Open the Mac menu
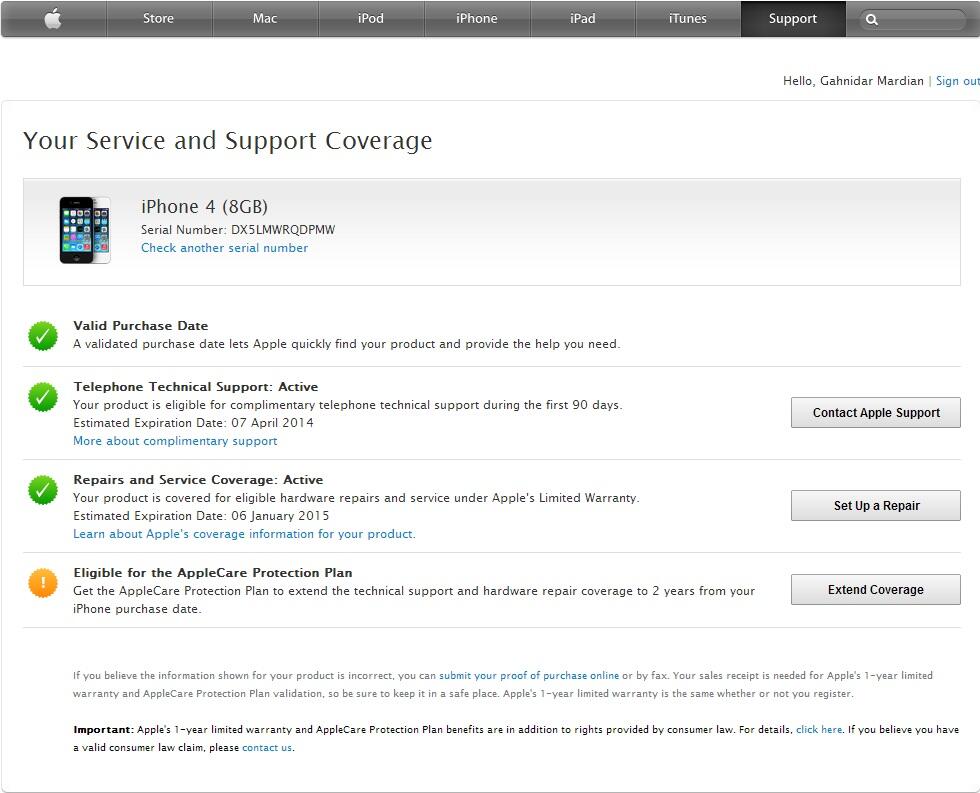This screenshot has height=793, width=980. (265, 19)
